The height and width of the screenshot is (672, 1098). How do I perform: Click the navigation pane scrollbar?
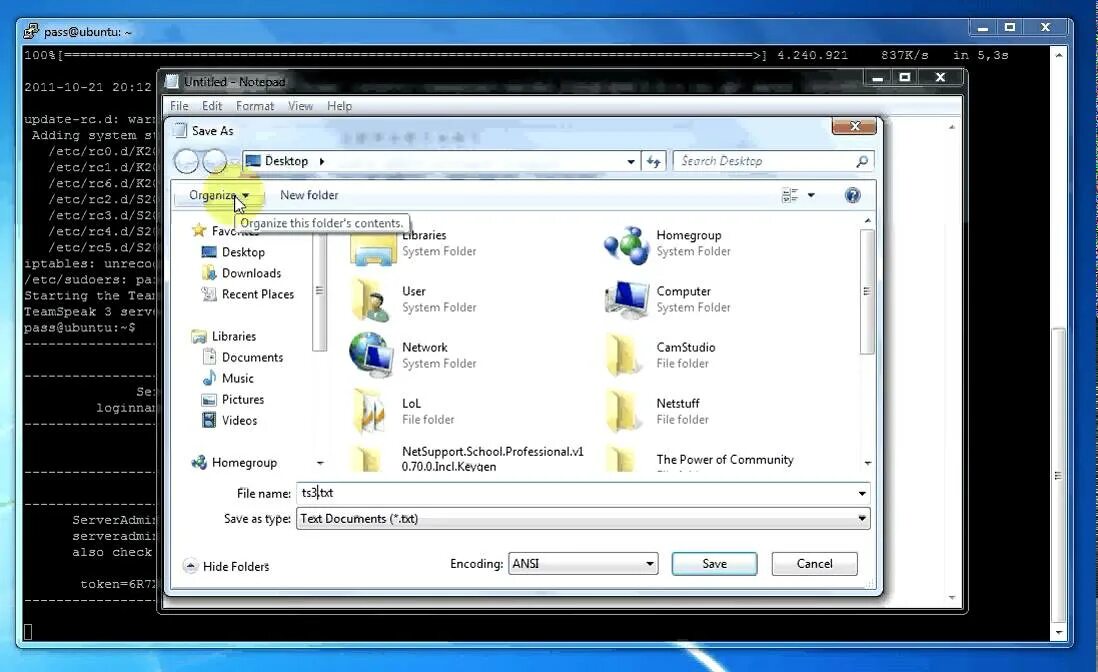click(x=319, y=292)
